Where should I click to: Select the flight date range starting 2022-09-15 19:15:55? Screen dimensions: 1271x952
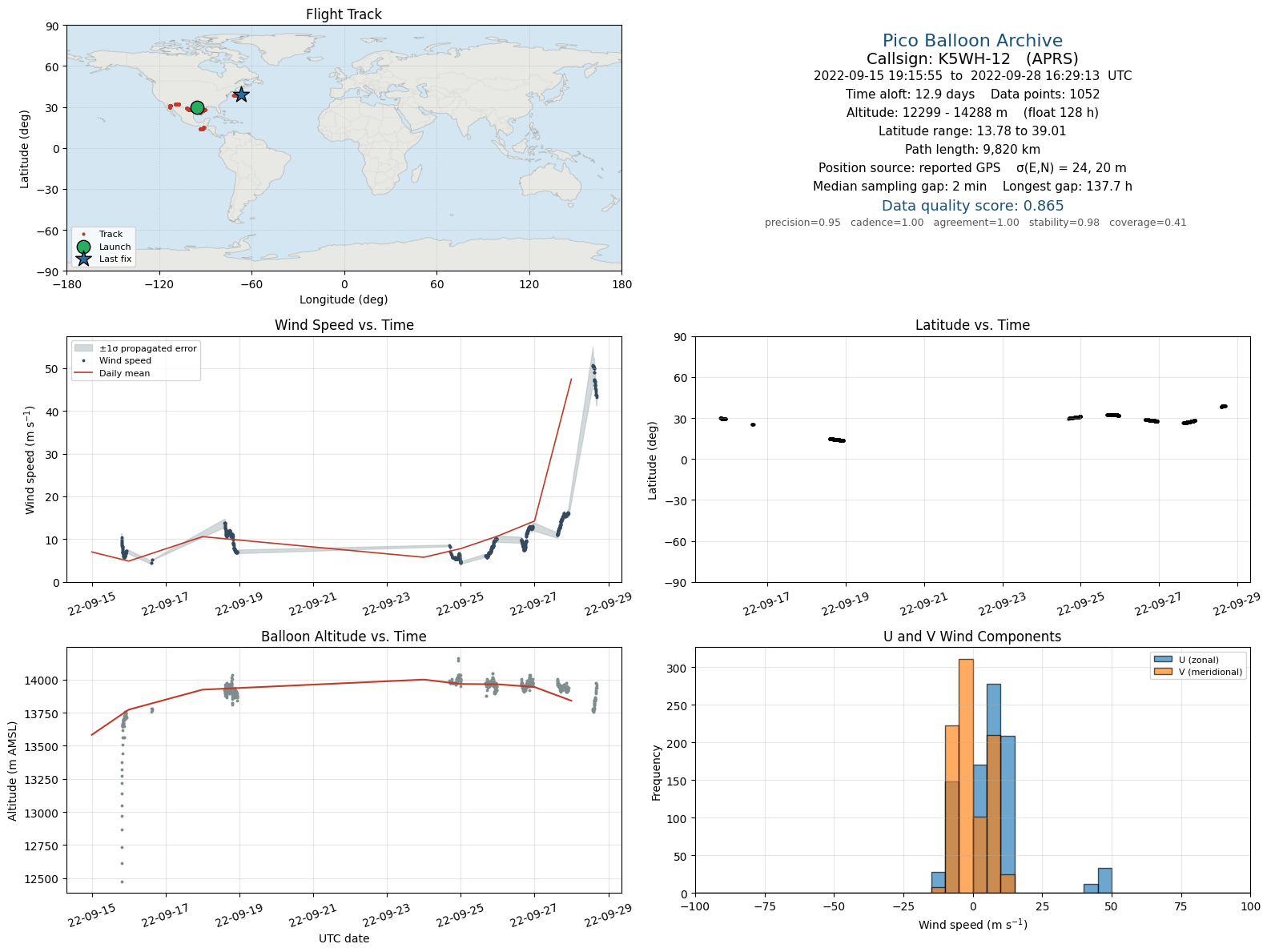pyautogui.click(x=972, y=76)
